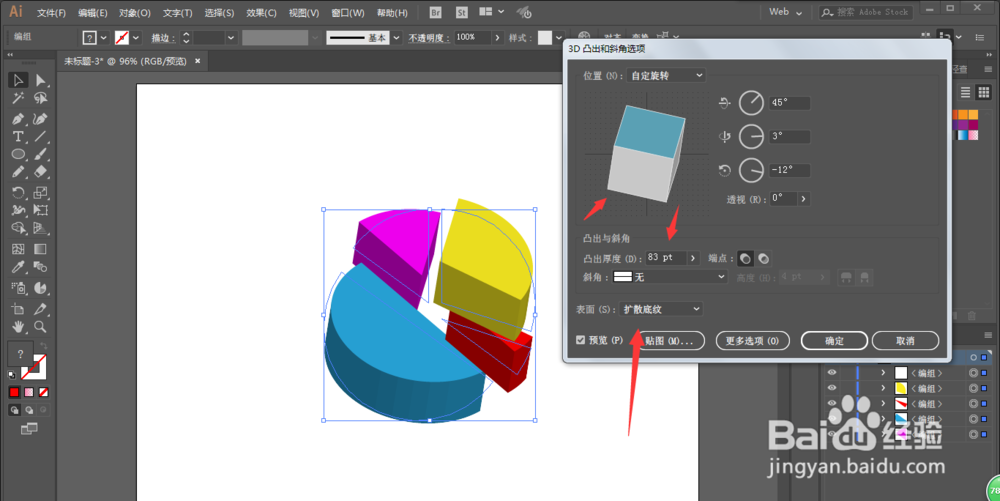This screenshot has width=1000, height=501.
Task: Select the Line Segment tool
Action: (40, 136)
